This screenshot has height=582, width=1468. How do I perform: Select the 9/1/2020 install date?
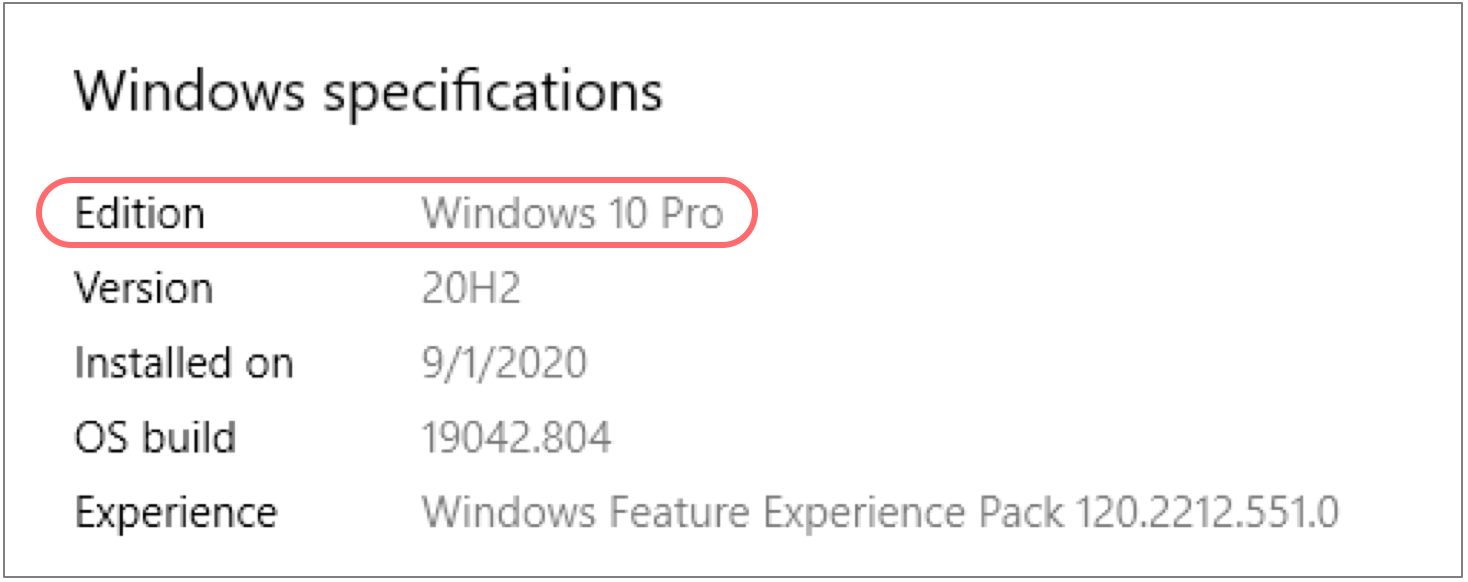[x=503, y=362]
